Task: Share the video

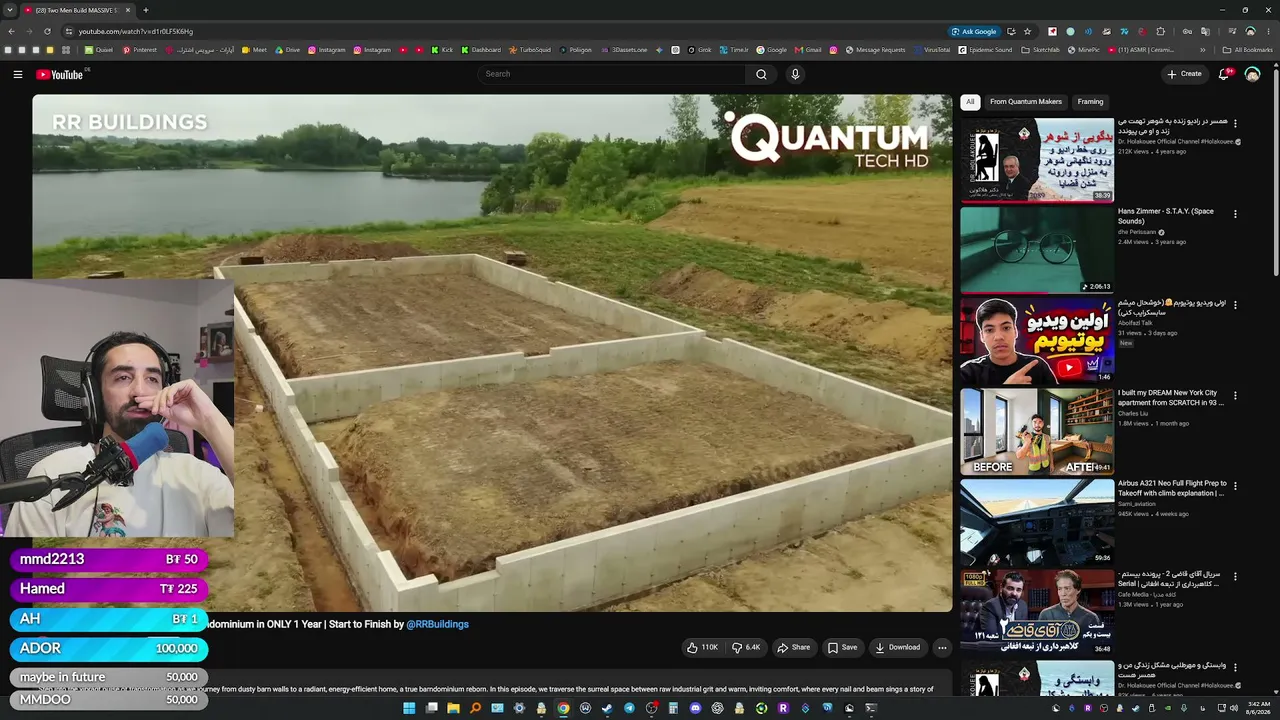Action: tap(794, 648)
